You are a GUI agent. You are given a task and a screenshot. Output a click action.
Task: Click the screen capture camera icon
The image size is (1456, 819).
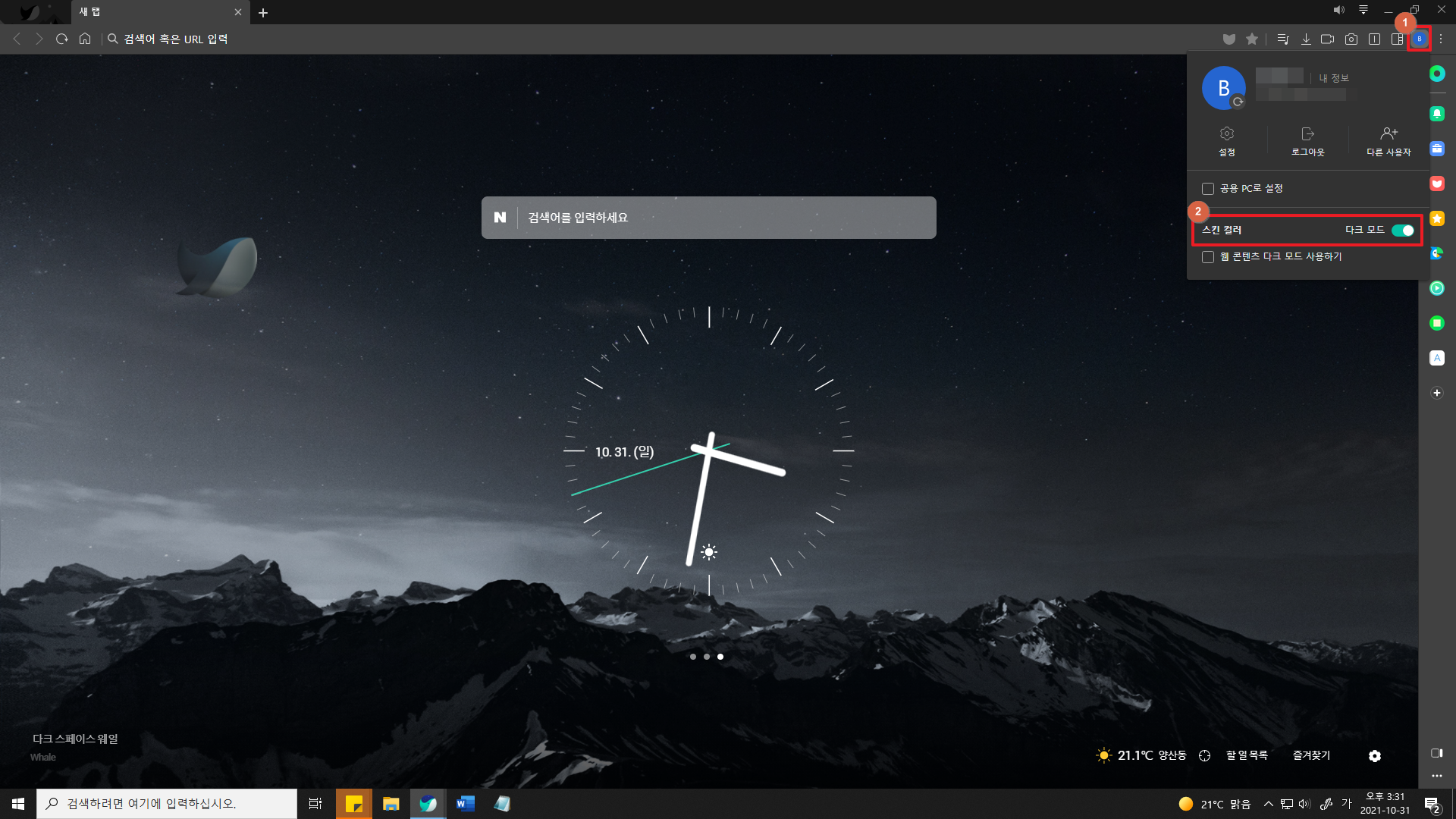coord(1351,39)
